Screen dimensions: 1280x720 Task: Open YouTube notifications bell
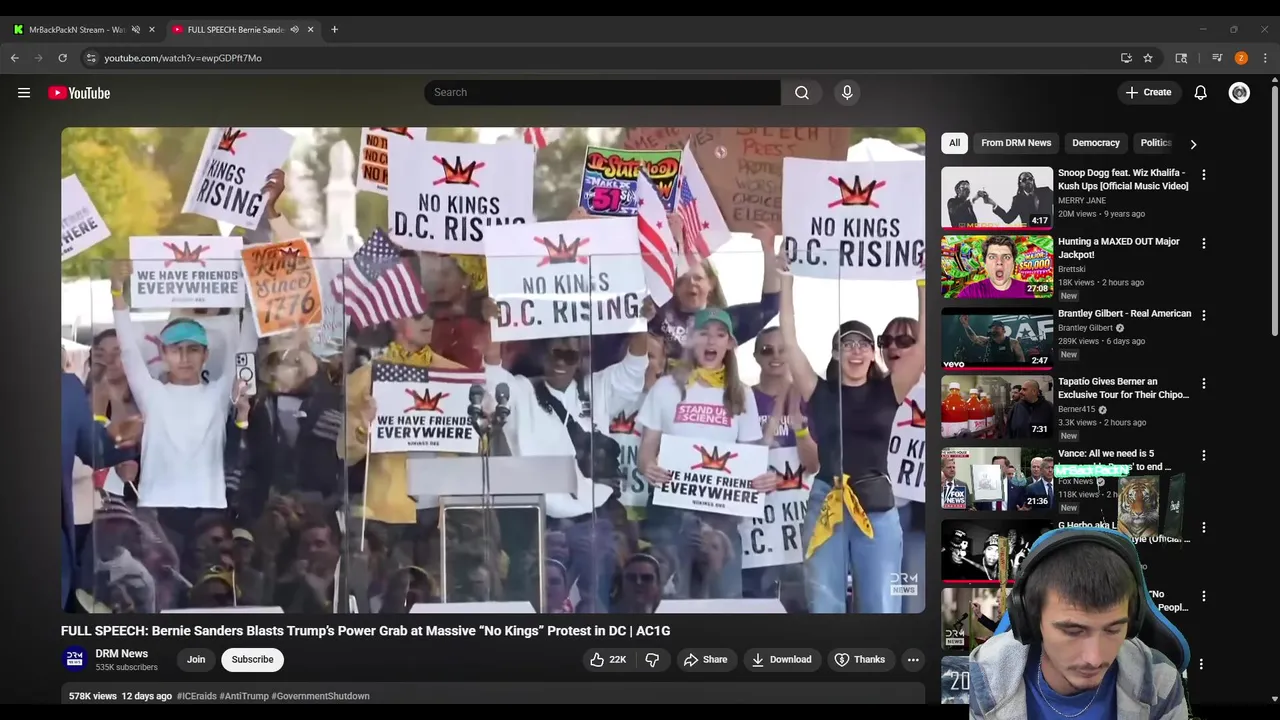coord(1200,93)
